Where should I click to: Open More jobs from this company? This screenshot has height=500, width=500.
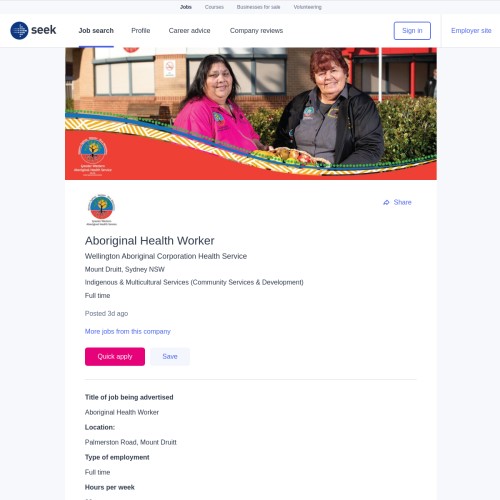(128, 331)
